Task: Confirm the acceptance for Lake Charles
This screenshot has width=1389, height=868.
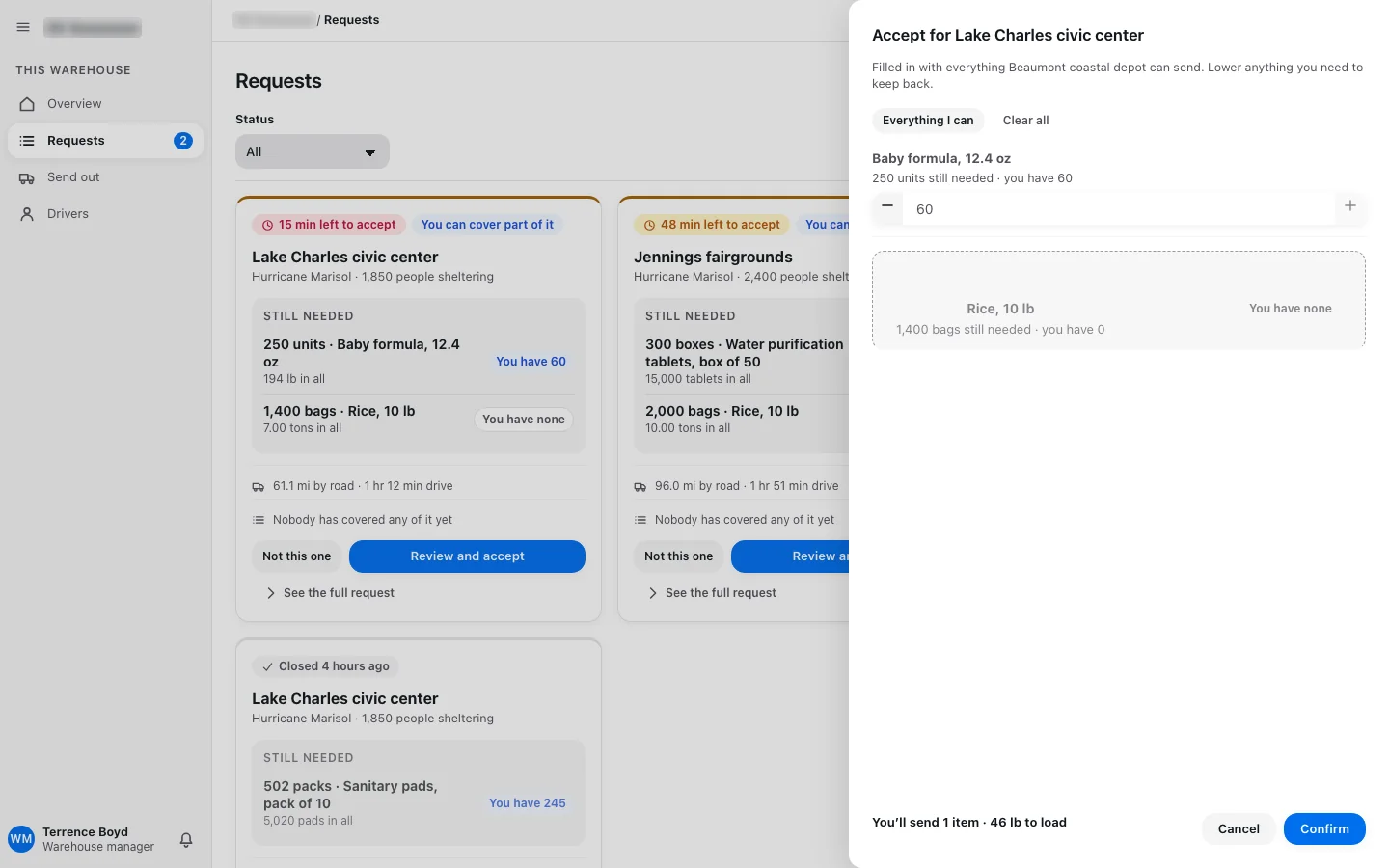Action: (1324, 829)
